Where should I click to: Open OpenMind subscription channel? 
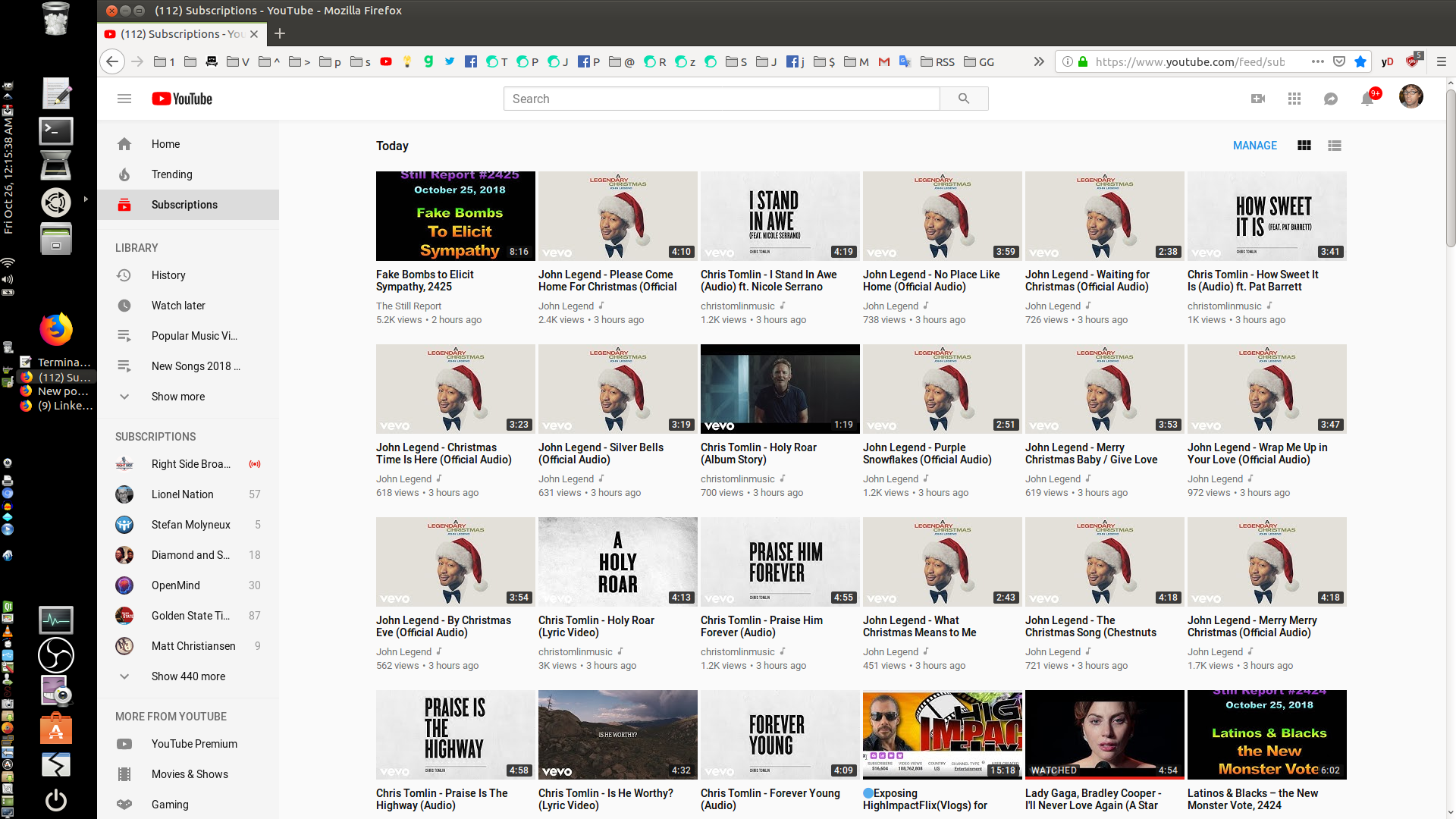pyautogui.click(x=188, y=585)
